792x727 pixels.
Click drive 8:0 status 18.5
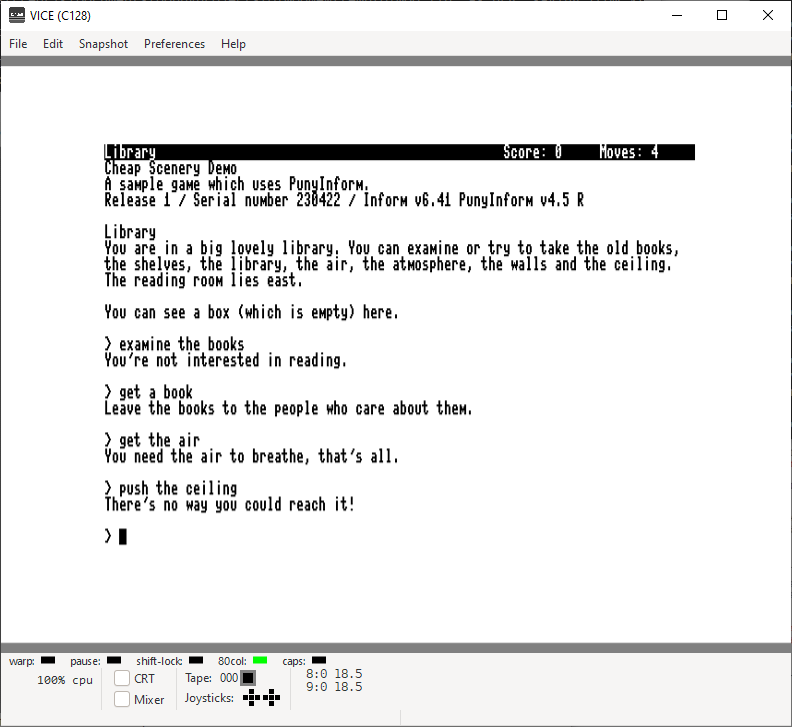[334, 673]
